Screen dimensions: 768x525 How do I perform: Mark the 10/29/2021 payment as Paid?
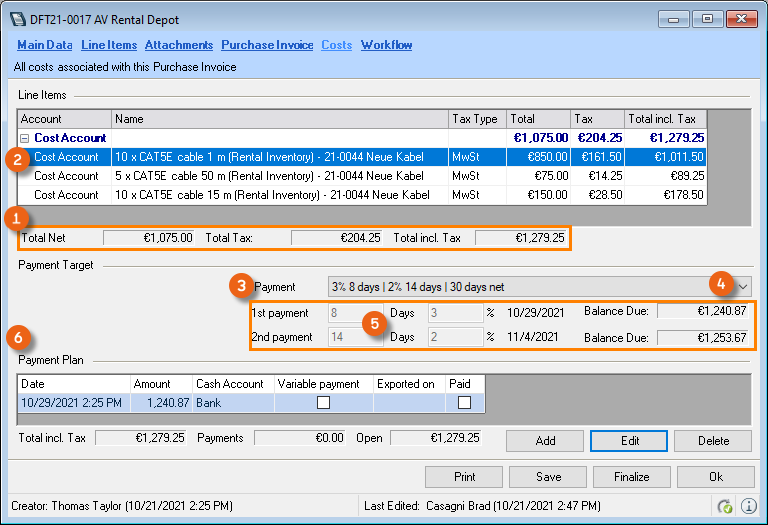pos(464,402)
